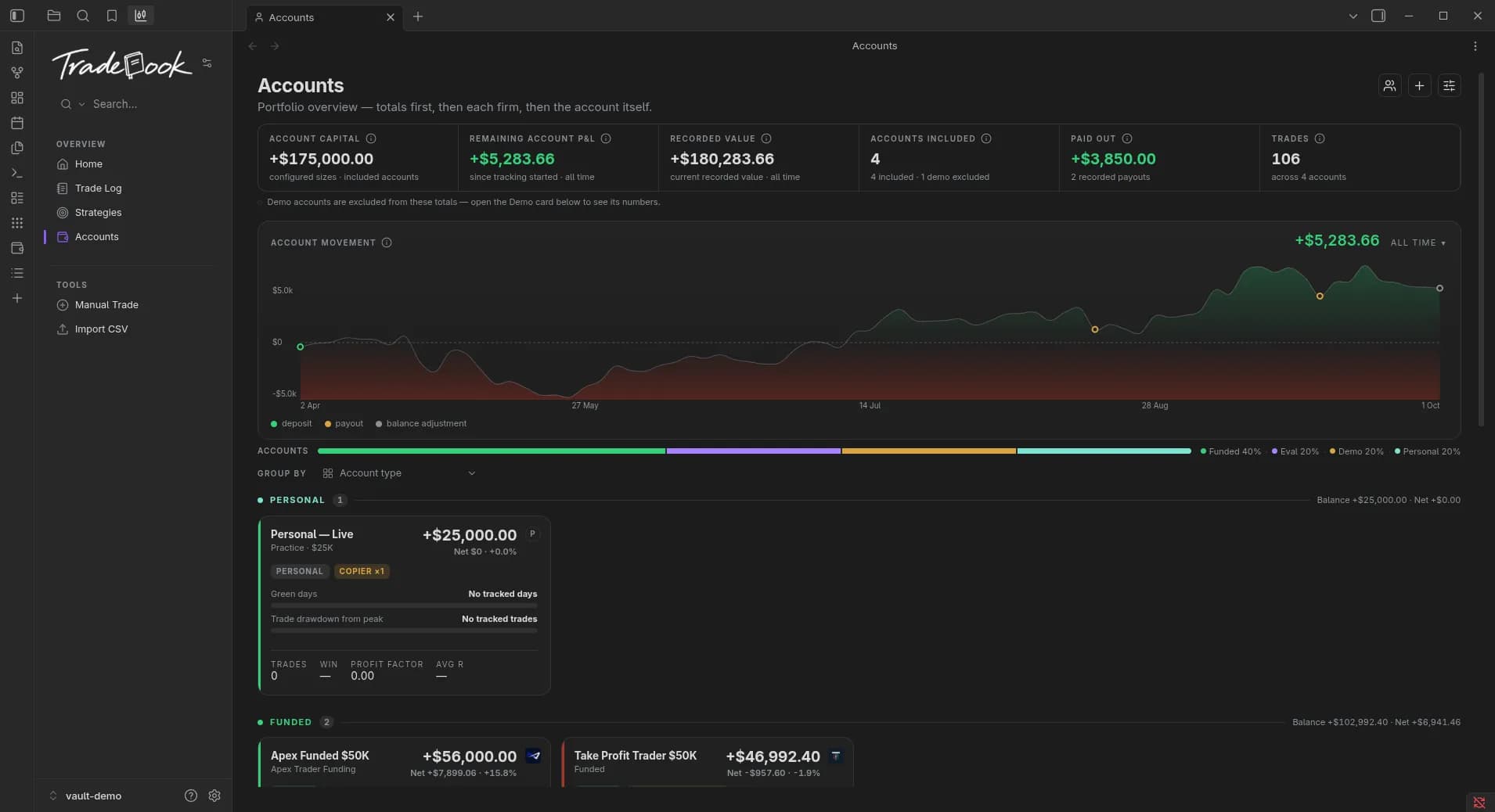The height and width of the screenshot is (812, 1495).
Task: Open the search options chevron in sidebar
Action: point(81,104)
